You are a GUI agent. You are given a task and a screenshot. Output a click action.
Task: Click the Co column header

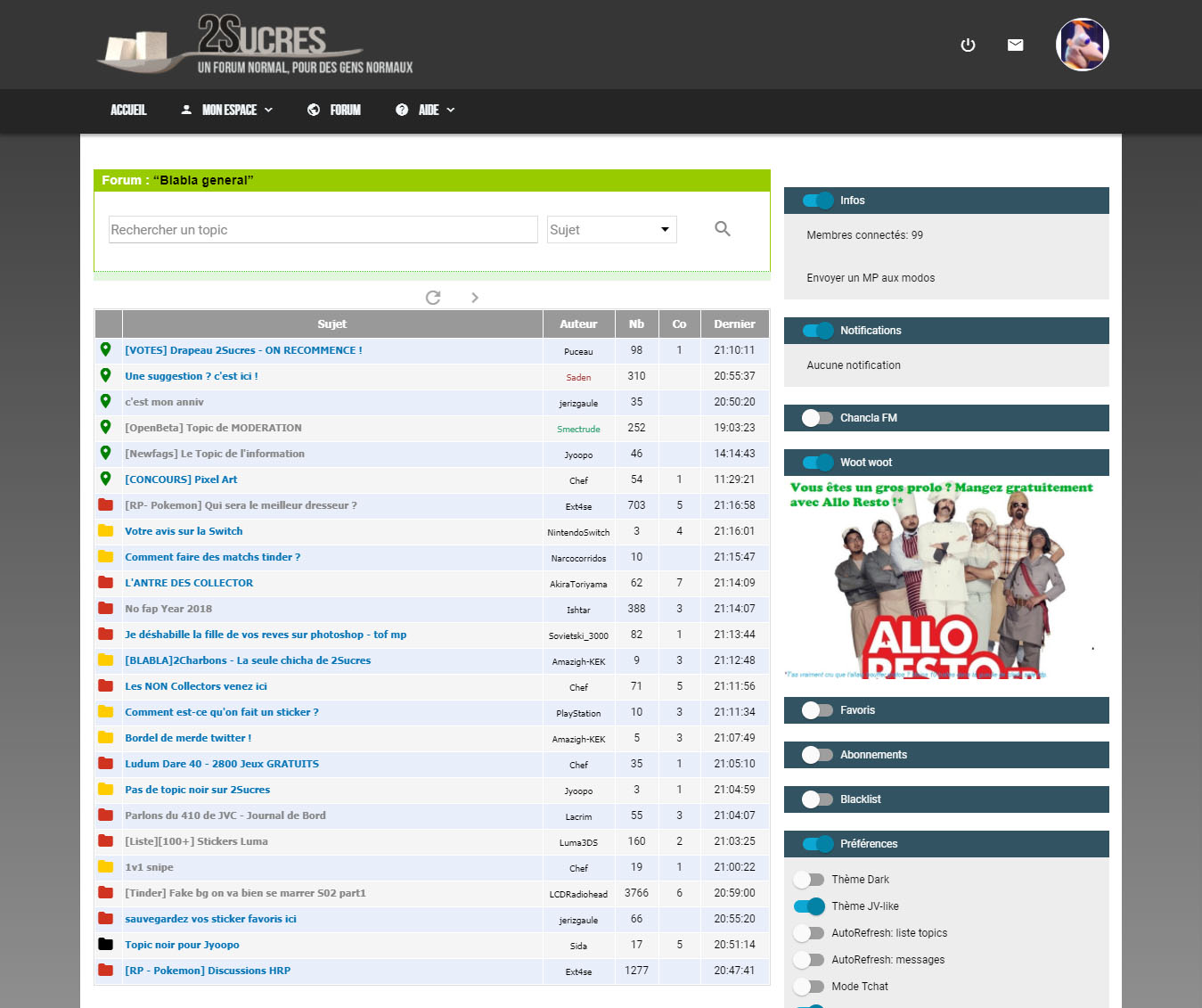[679, 324]
